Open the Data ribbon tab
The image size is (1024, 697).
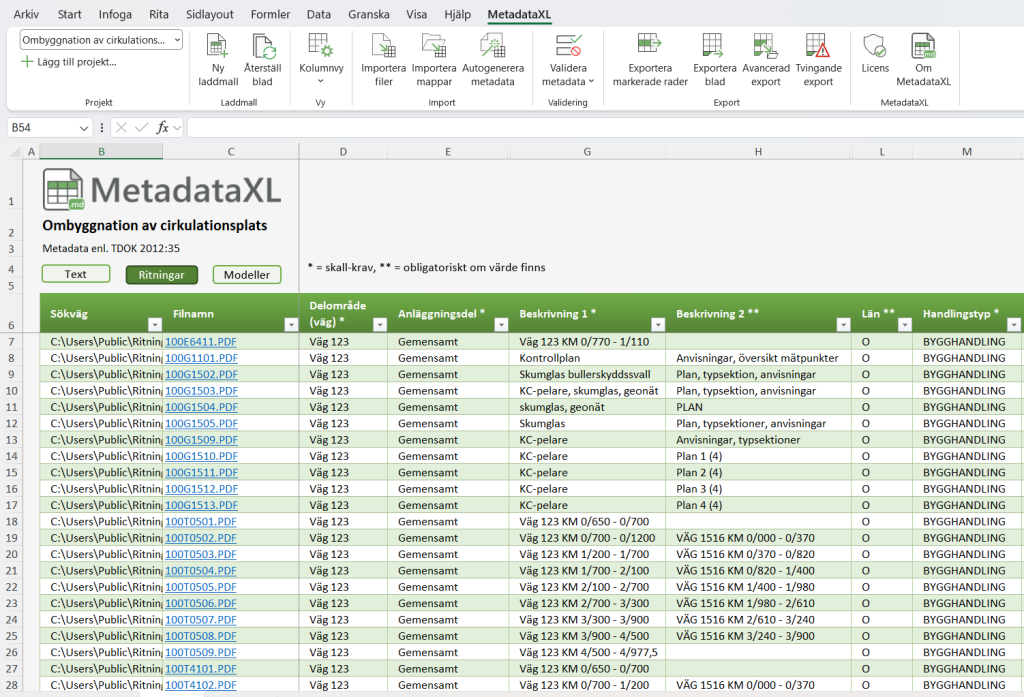[x=319, y=14]
